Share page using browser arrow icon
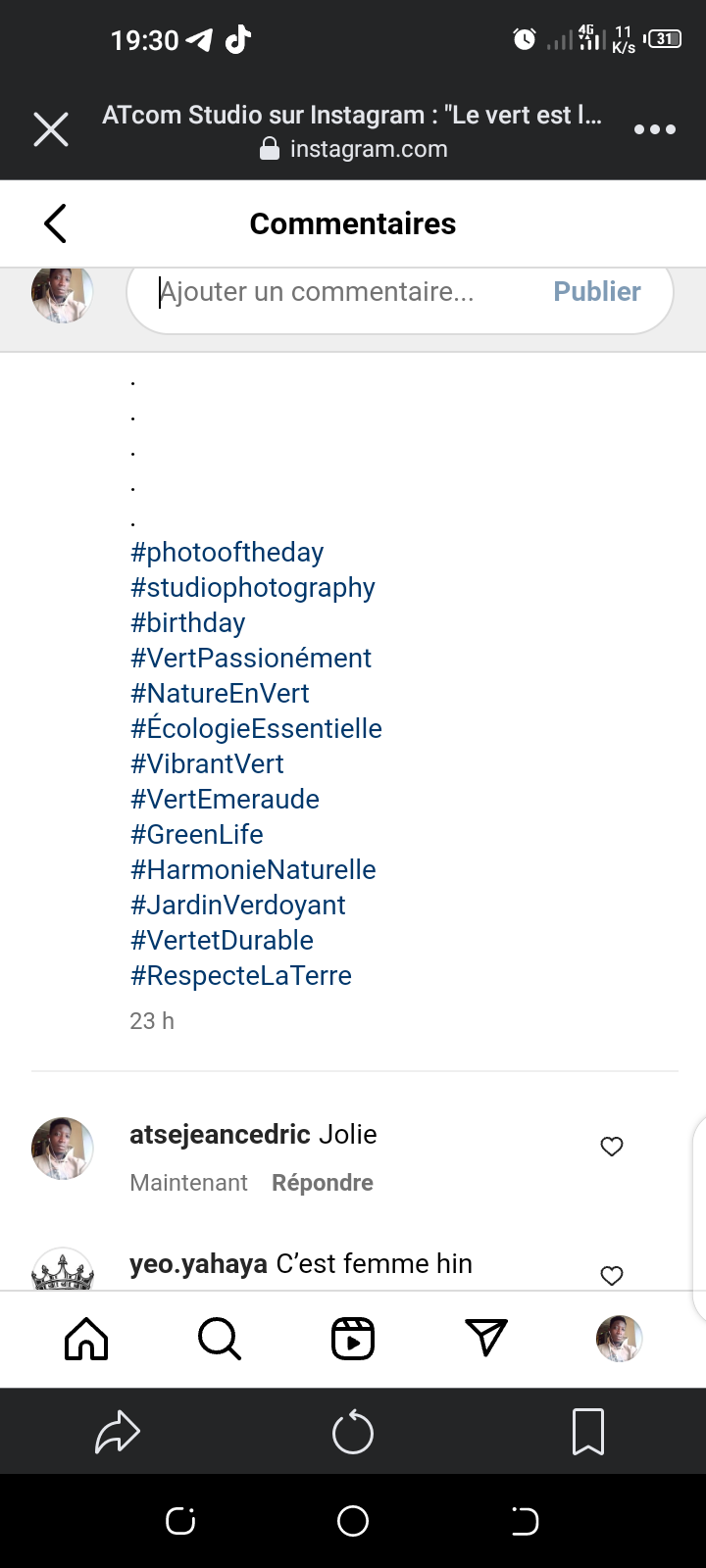This screenshot has width=706, height=1568. tap(118, 1433)
